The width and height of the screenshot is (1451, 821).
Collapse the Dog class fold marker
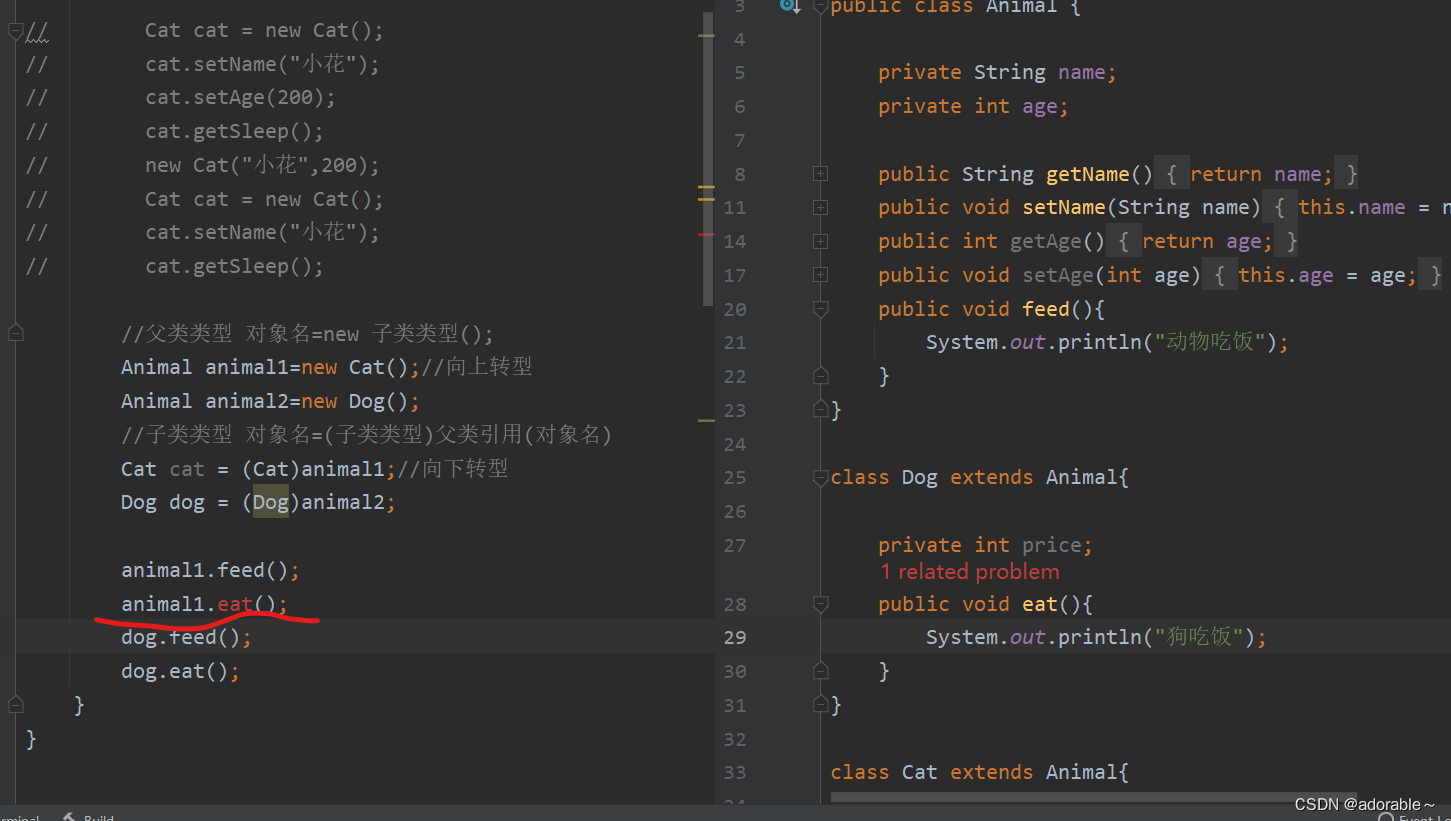[x=821, y=477]
